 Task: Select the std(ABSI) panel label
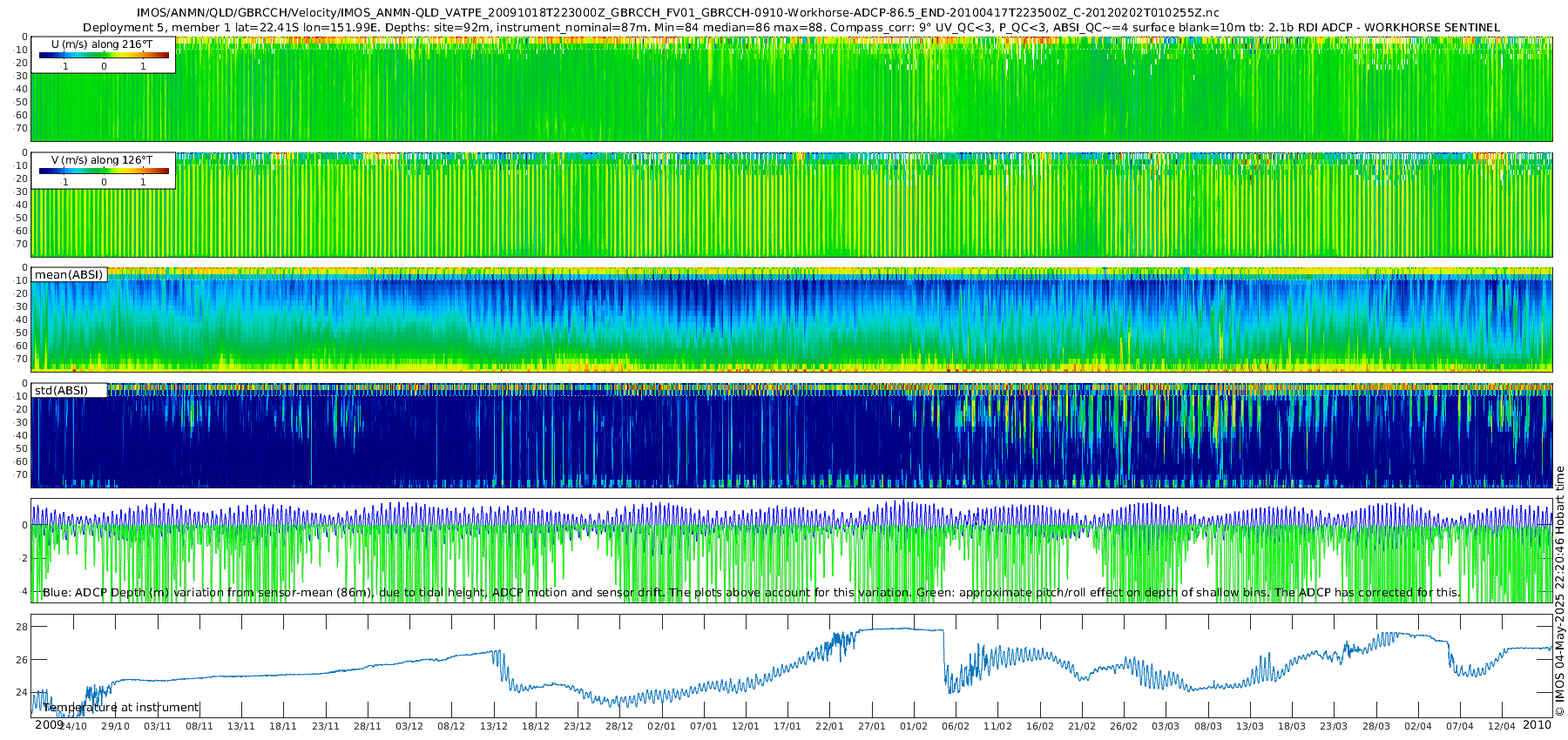click(69, 390)
